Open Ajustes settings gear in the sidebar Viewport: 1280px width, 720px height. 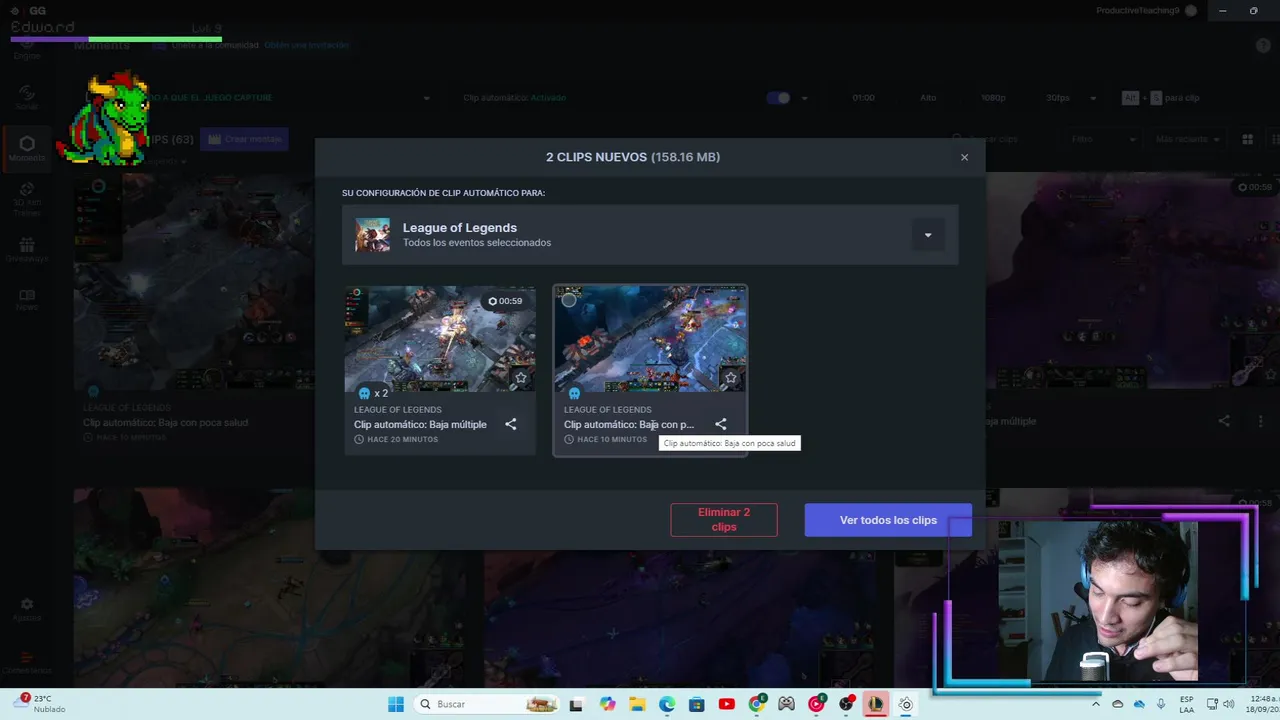click(27, 609)
